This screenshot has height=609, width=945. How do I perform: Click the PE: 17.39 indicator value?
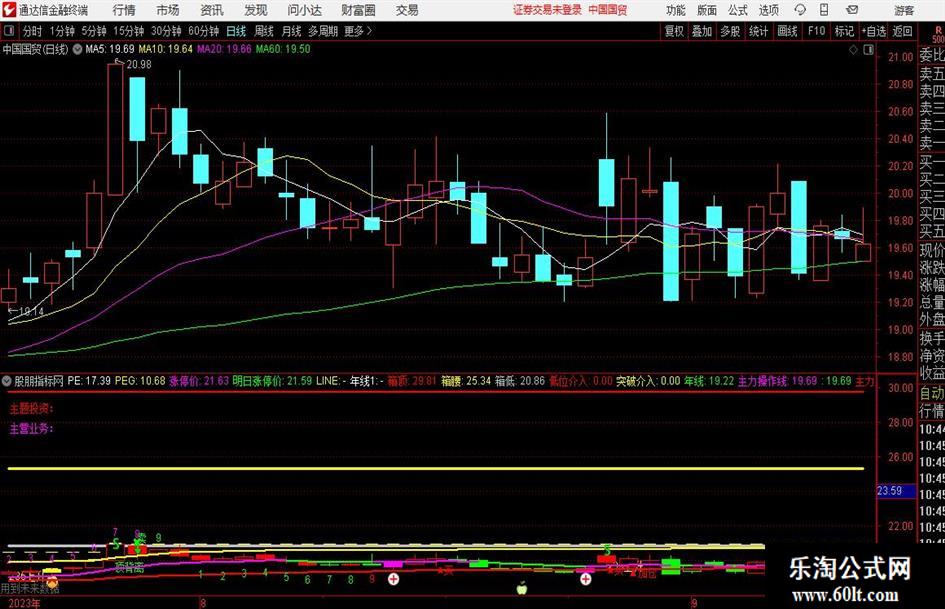pyautogui.click(x=89, y=381)
